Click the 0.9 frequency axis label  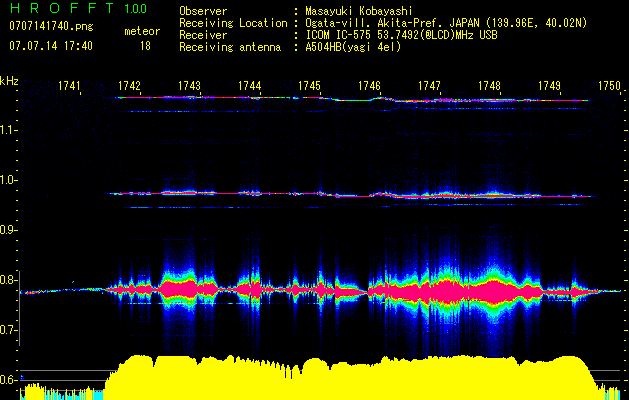click(8, 230)
